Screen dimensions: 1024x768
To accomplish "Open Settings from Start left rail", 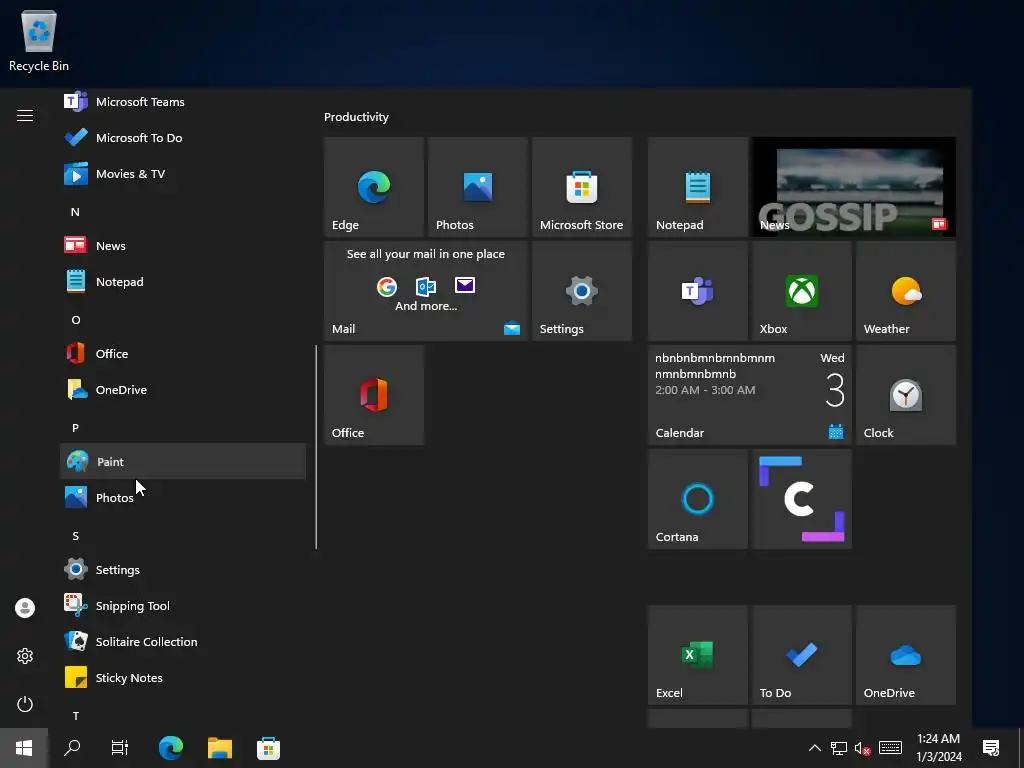I will (x=25, y=656).
